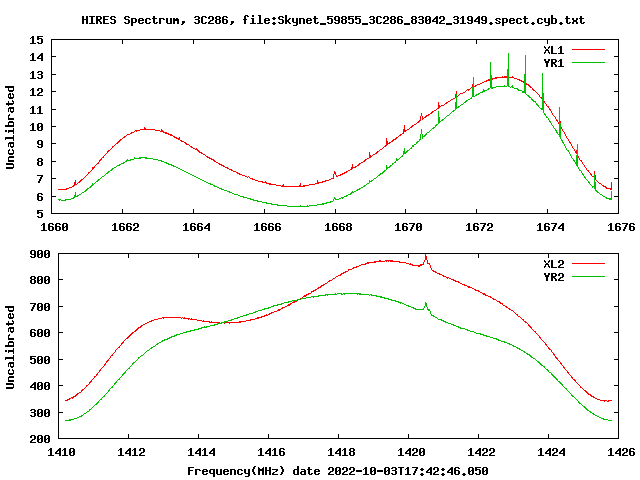Screen dimensions: 640x480
Task: Click the 1672 x-axis tick label
Action: coord(480,227)
